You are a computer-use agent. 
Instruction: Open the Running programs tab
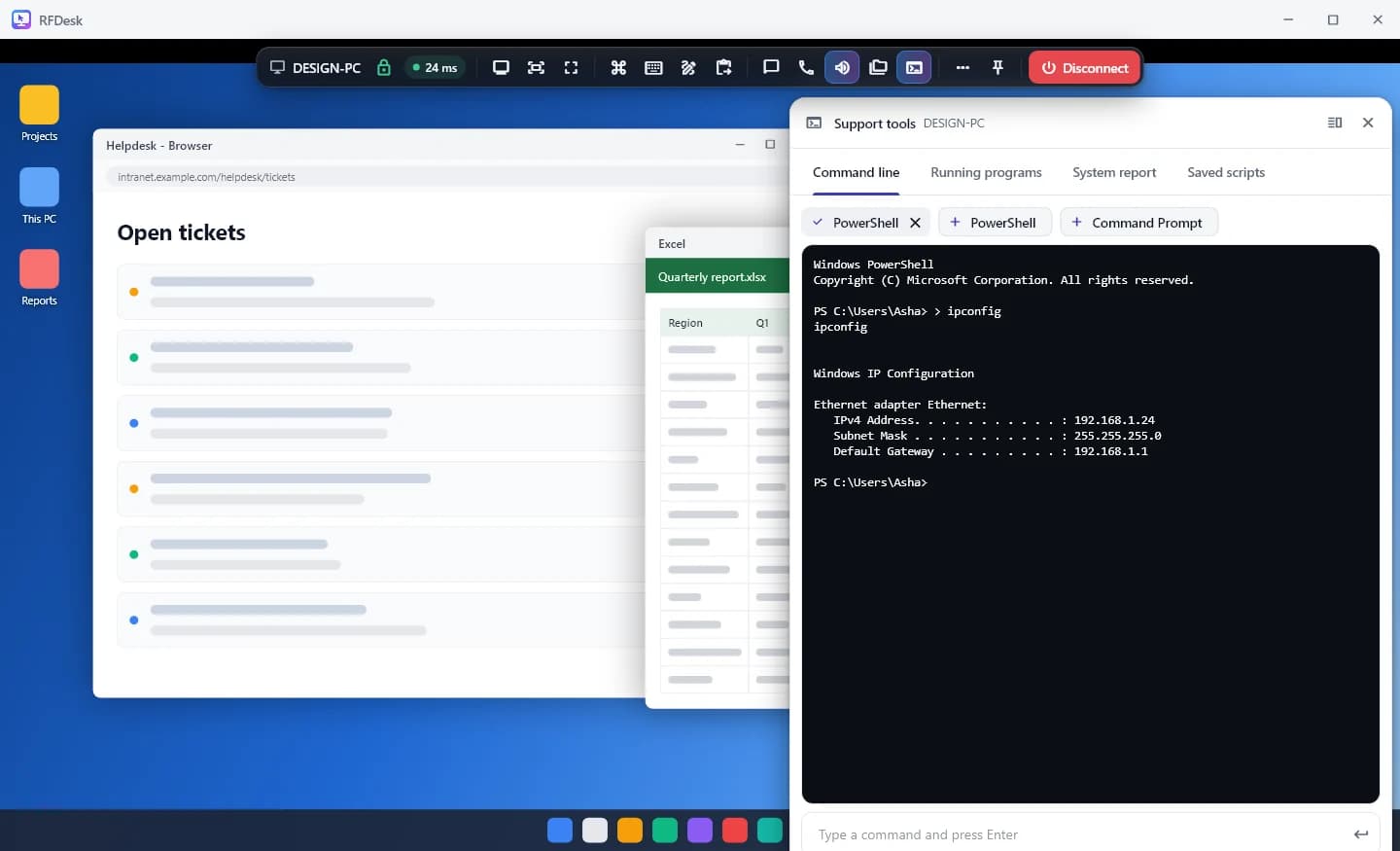point(986,172)
